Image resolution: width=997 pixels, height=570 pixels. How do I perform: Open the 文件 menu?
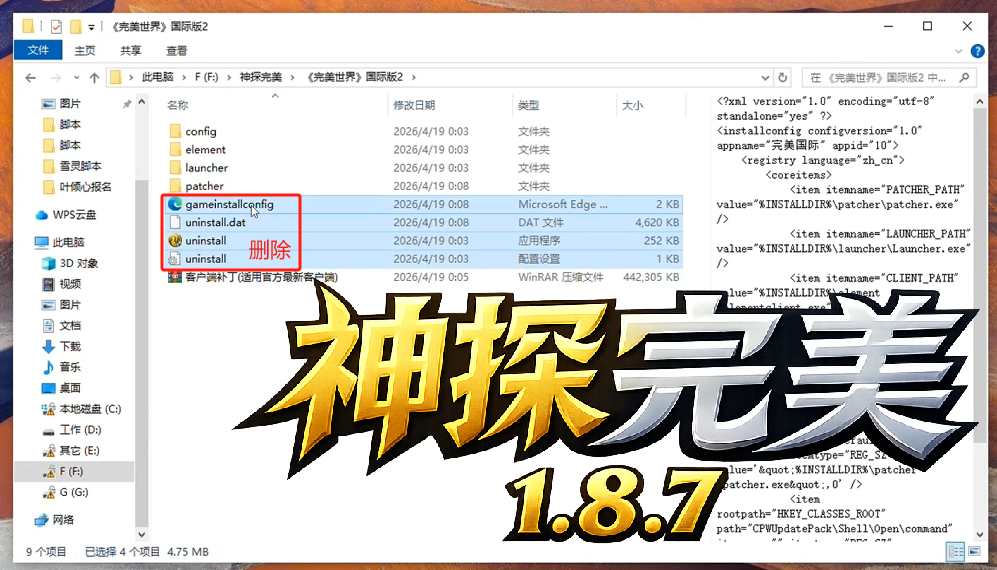pos(38,51)
